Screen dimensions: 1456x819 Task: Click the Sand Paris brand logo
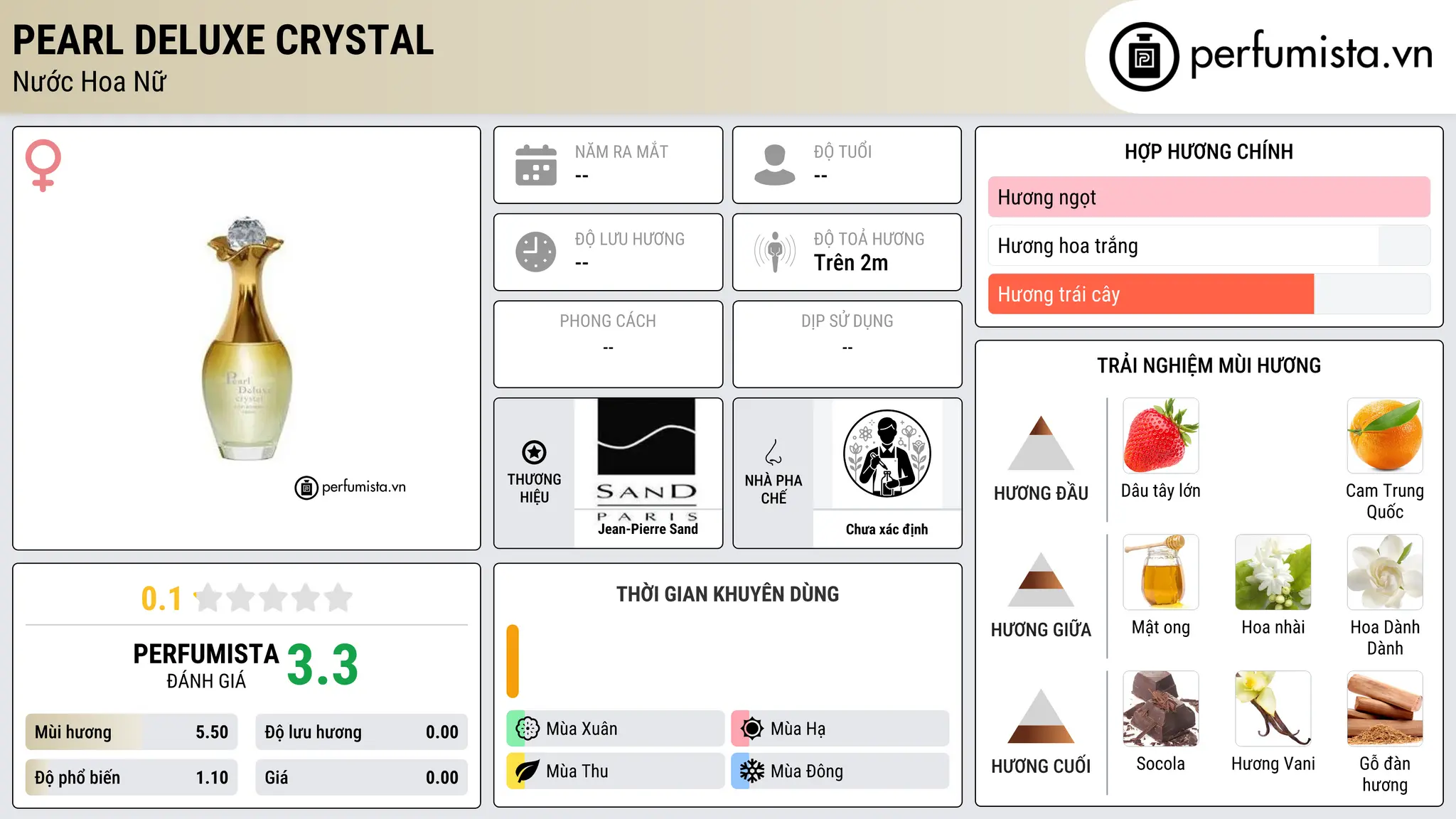[647, 460]
